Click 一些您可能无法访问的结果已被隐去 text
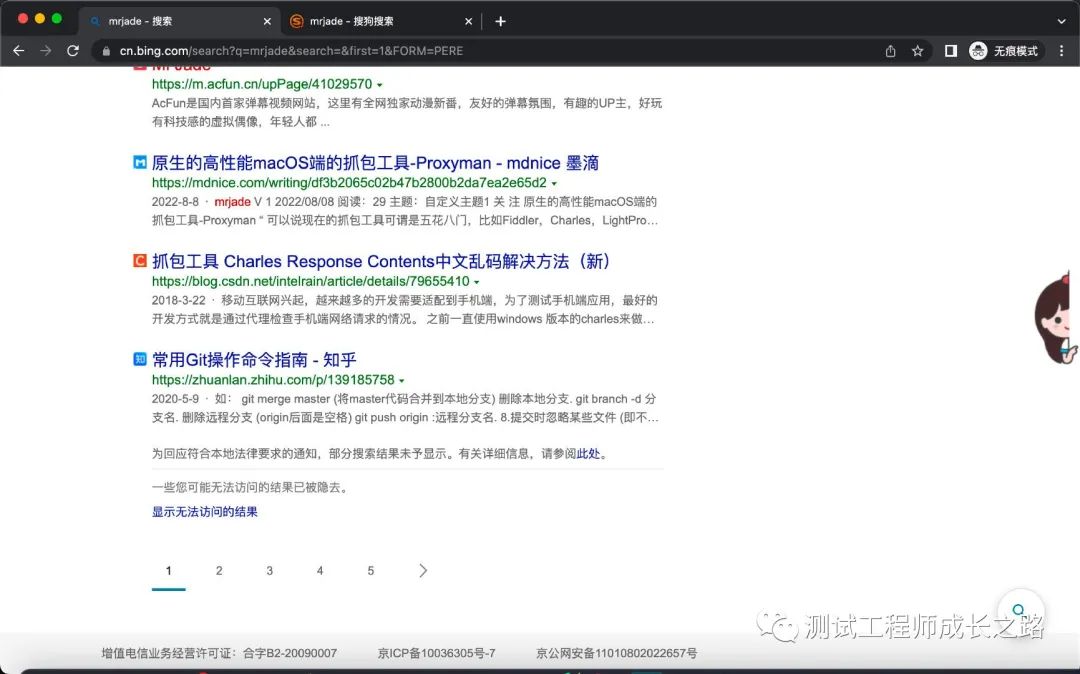The width and height of the screenshot is (1080, 674). tap(251, 487)
